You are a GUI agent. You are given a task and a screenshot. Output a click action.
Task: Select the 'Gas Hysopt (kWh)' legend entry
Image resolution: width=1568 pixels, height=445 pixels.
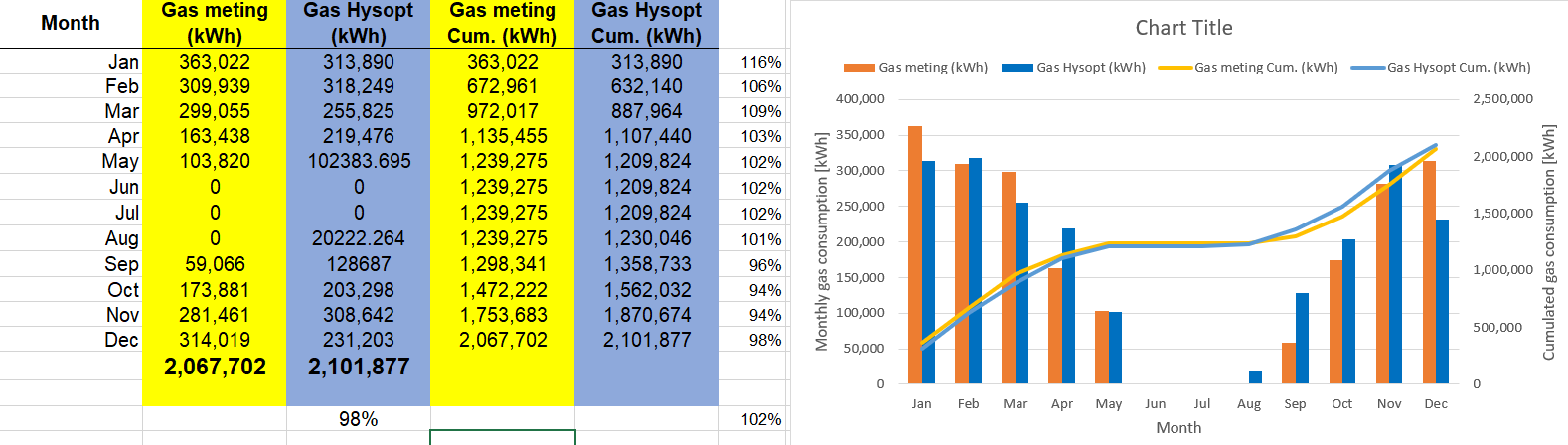click(x=1090, y=68)
